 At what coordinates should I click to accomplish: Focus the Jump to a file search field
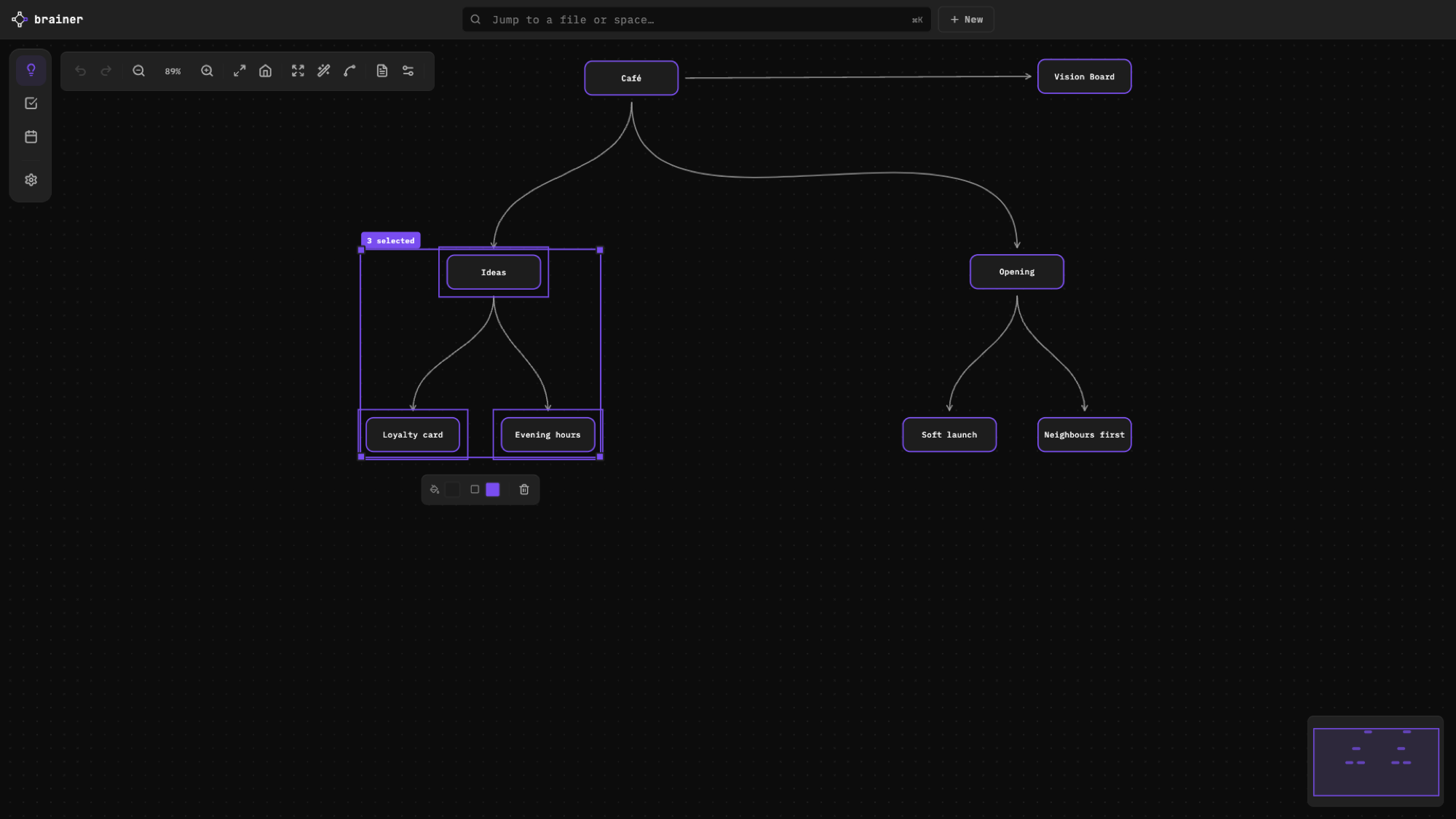697,20
